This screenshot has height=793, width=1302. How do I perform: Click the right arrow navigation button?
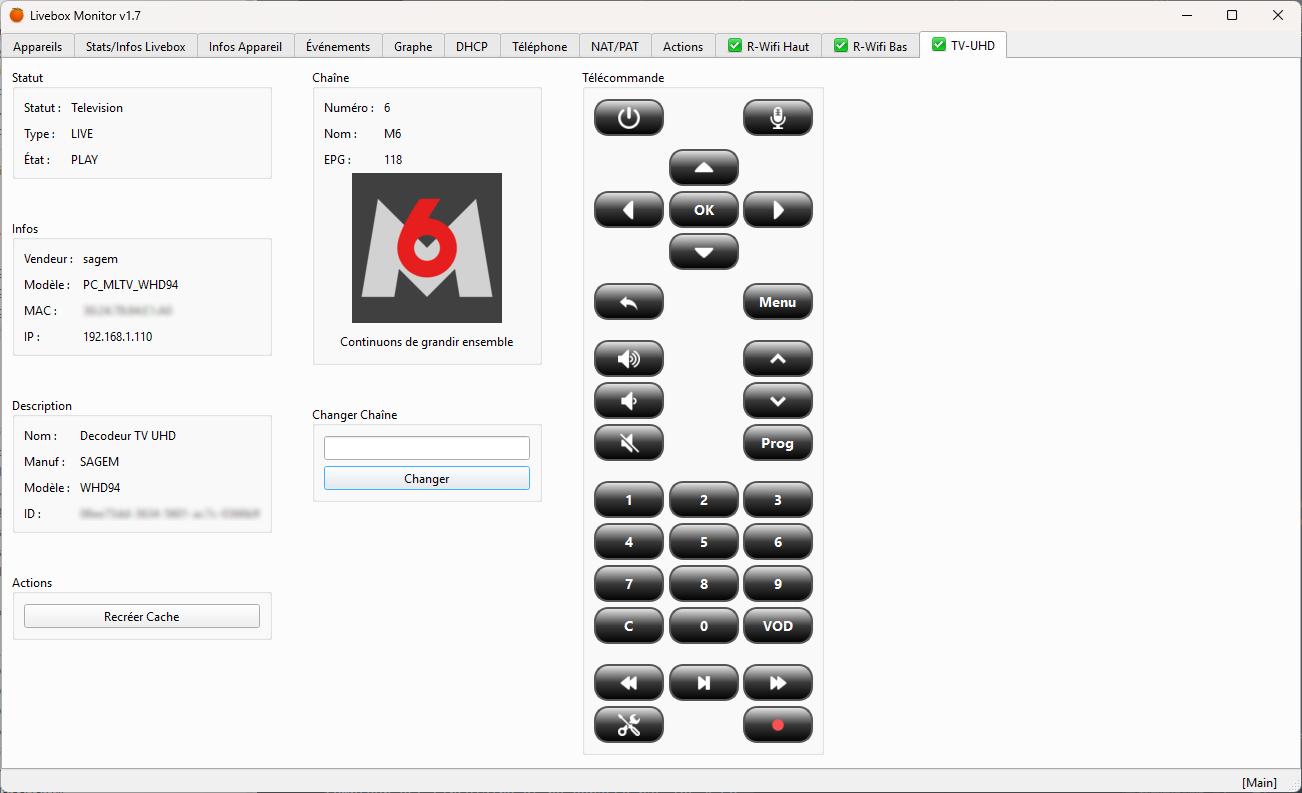tap(778, 210)
